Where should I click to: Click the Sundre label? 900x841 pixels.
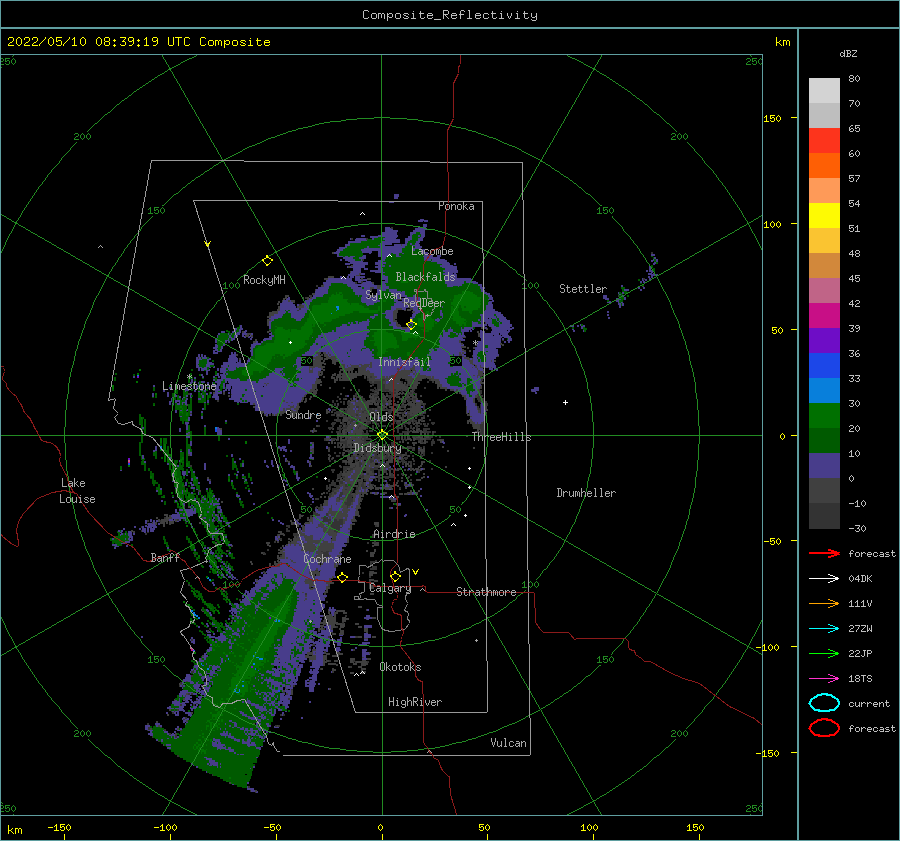click(x=303, y=414)
